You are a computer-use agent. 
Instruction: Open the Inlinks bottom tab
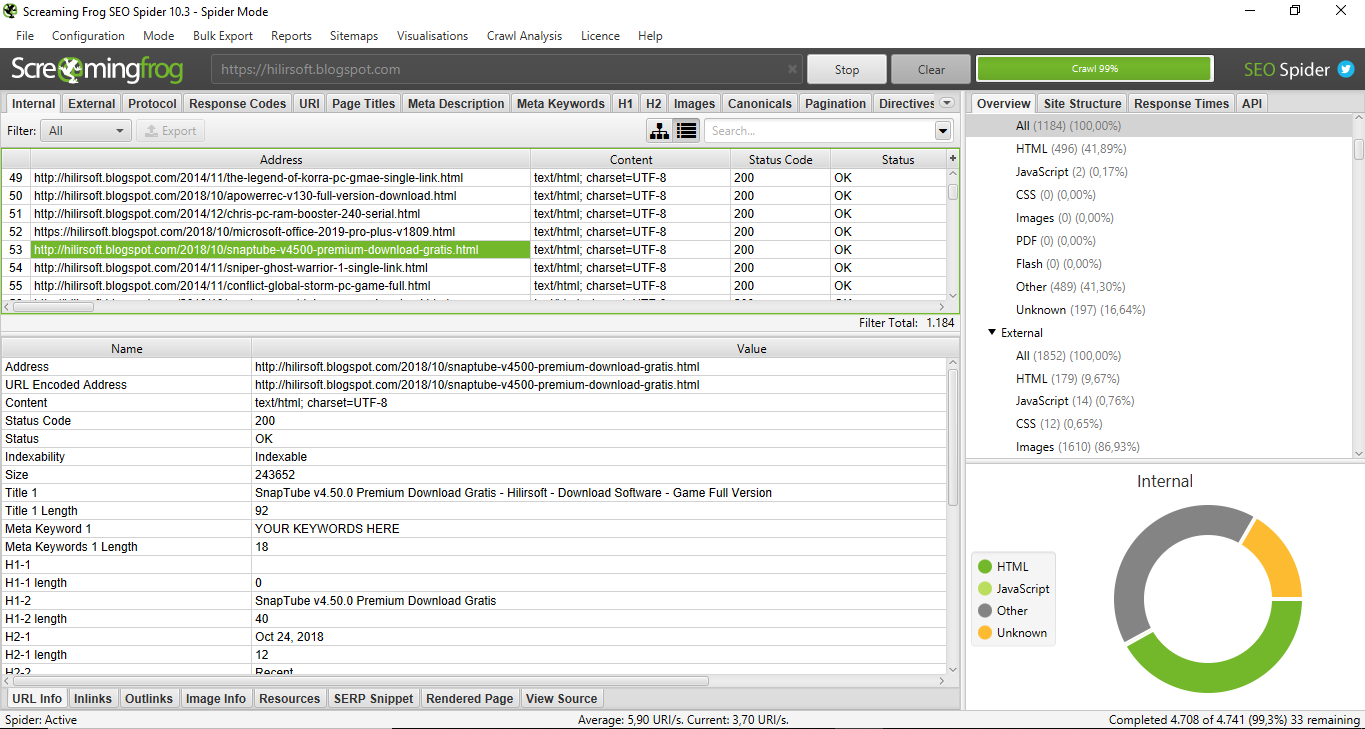[93, 698]
